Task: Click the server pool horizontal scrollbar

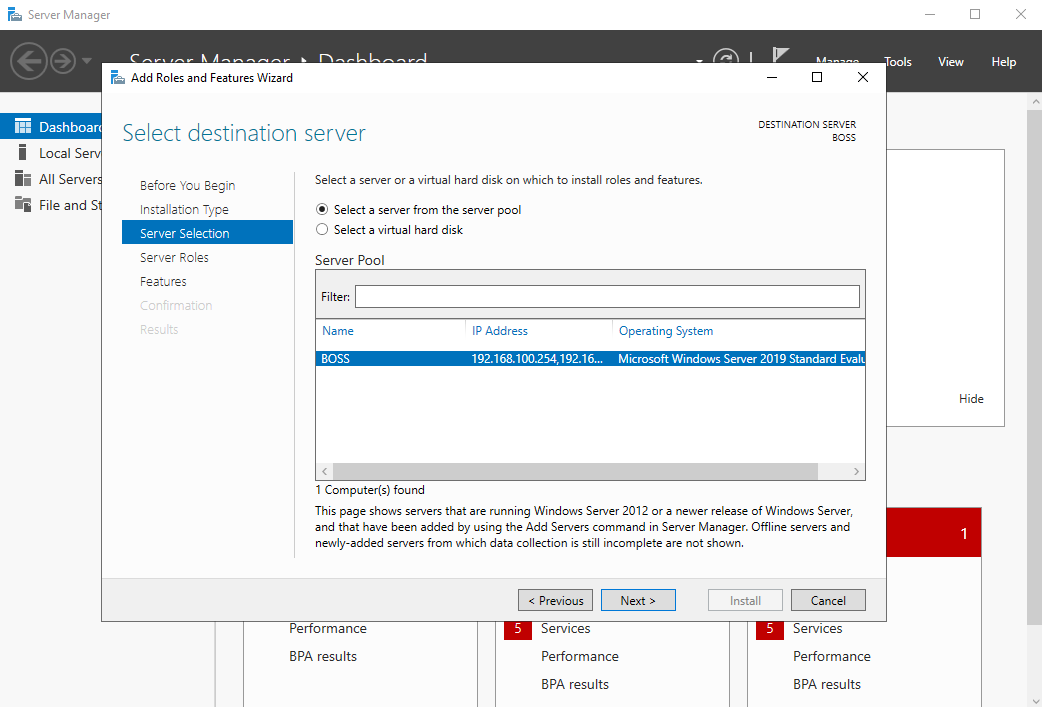Action: 575,472
